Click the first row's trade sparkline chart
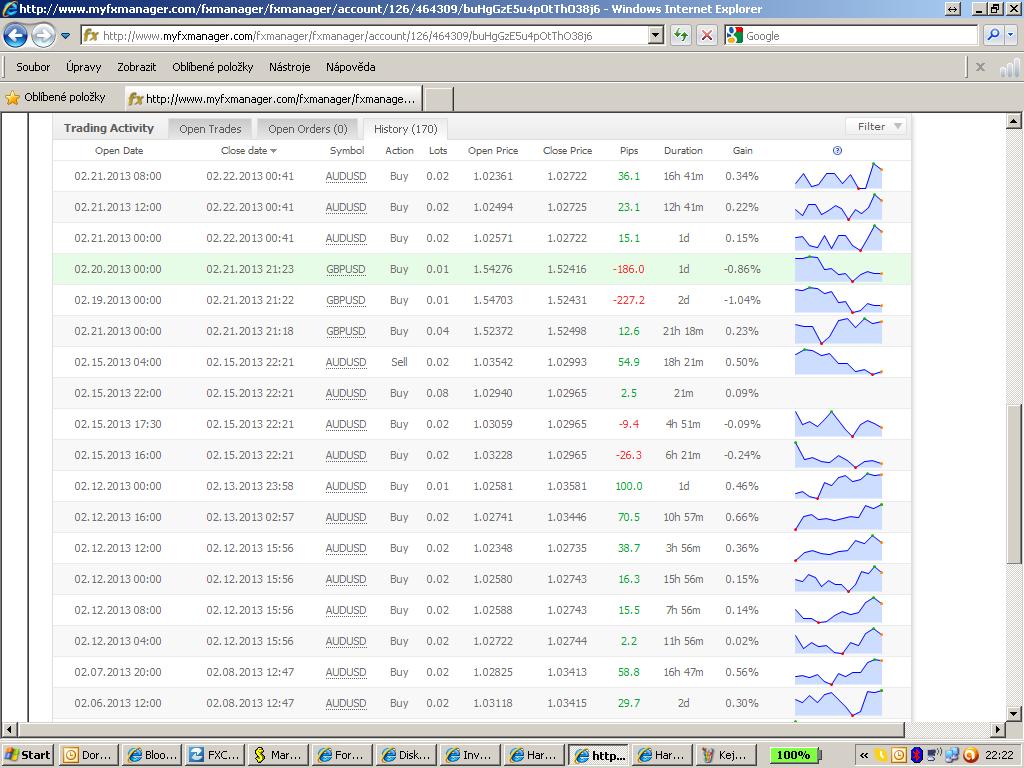Image resolution: width=1024 pixels, height=768 pixels. 838,176
